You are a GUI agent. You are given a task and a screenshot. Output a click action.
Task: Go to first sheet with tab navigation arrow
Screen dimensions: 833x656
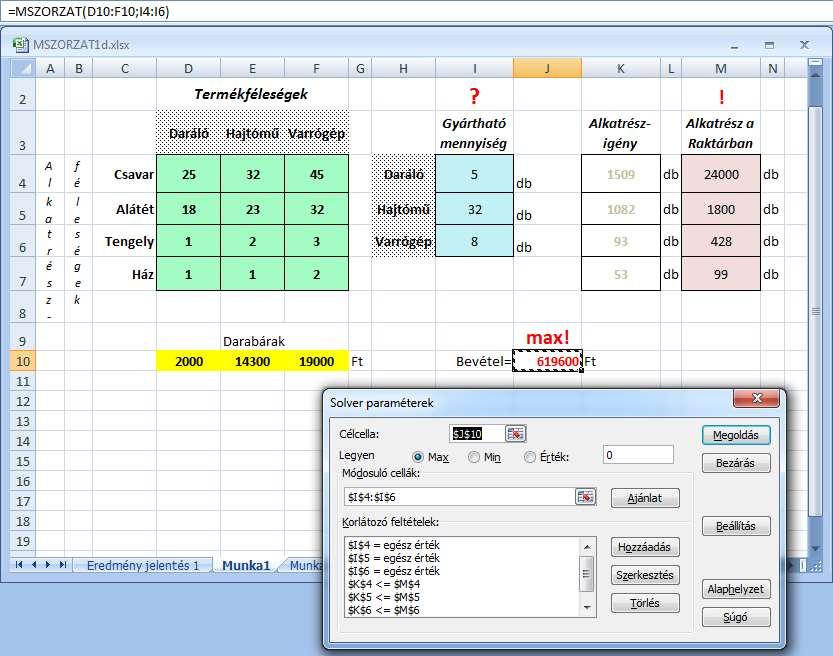pos(19,565)
